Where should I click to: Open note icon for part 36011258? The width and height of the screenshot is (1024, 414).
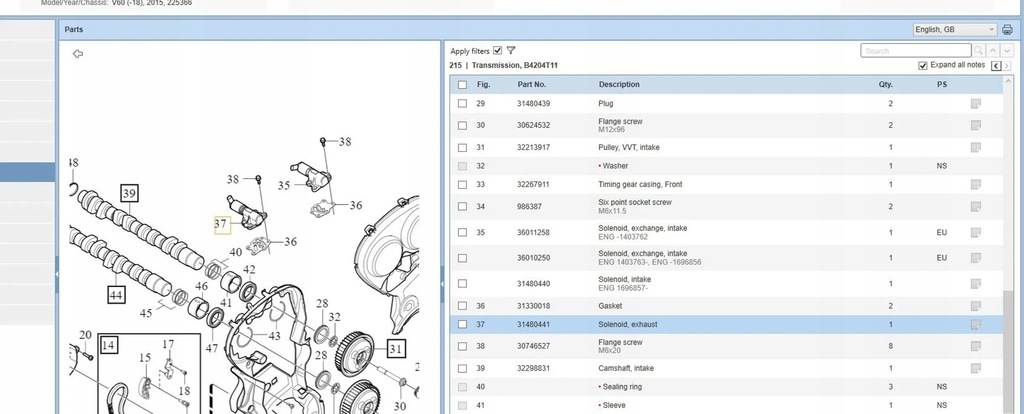click(x=976, y=232)
